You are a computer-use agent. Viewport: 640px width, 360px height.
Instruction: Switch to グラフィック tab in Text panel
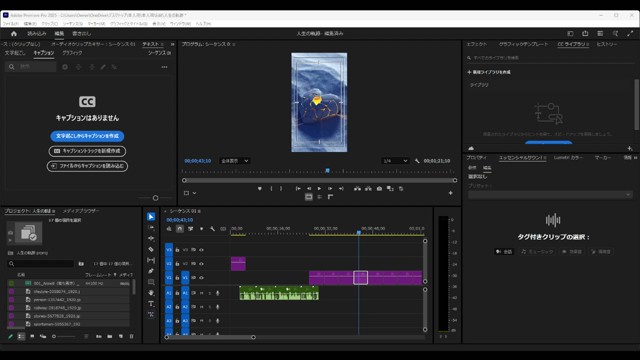pyautogui.click(x=72, y=53)
